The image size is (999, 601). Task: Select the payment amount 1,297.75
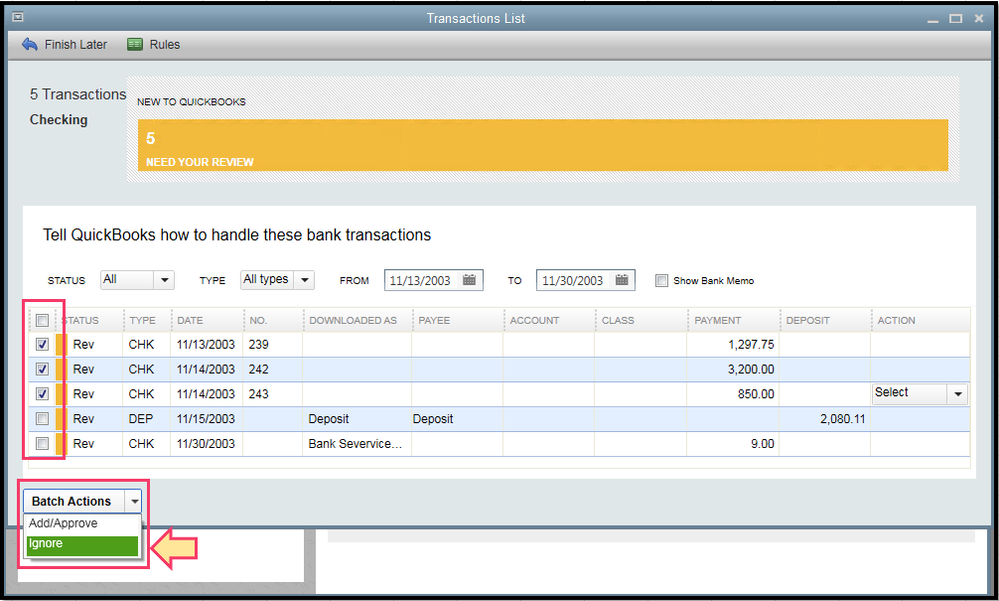tap(751, 344)
